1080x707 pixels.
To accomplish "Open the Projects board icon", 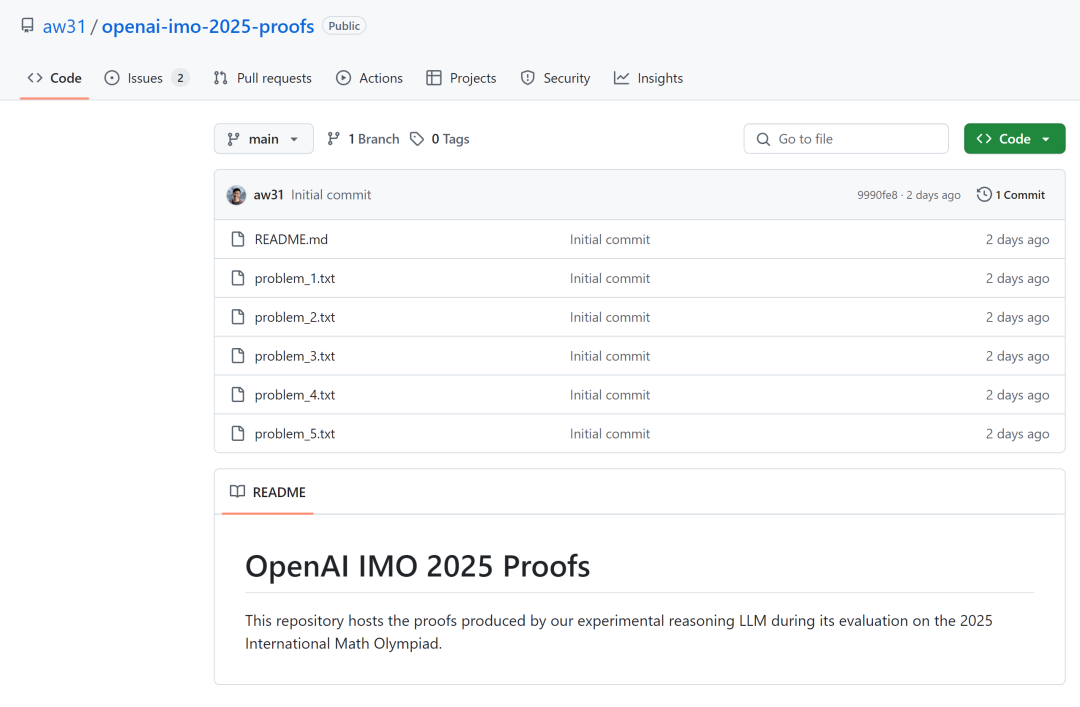I will pos(434,77).
